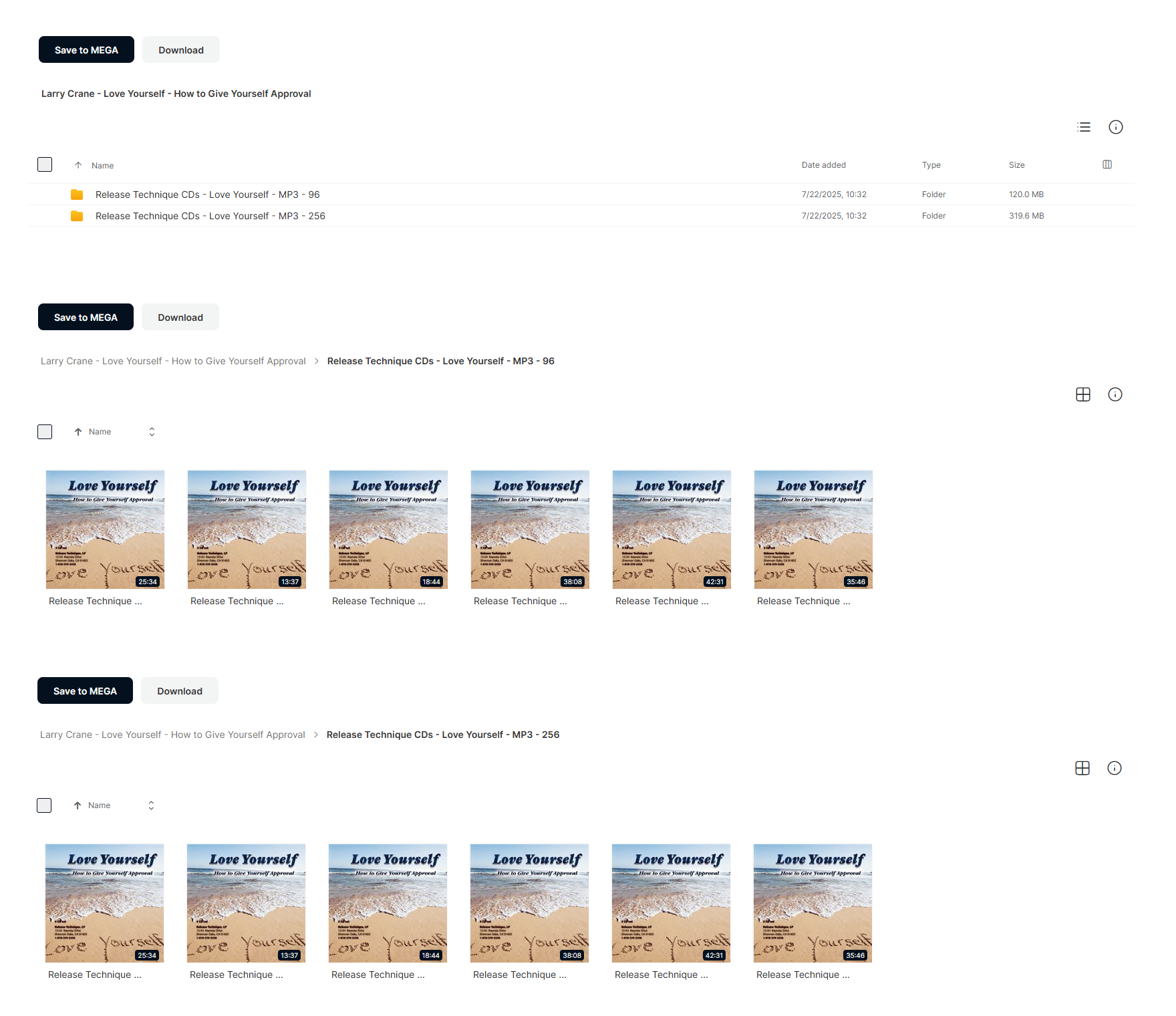Click folder icon of MP3 - 256 row
The width and height of the screenshot is (1176, 1016).
point(77,216)
